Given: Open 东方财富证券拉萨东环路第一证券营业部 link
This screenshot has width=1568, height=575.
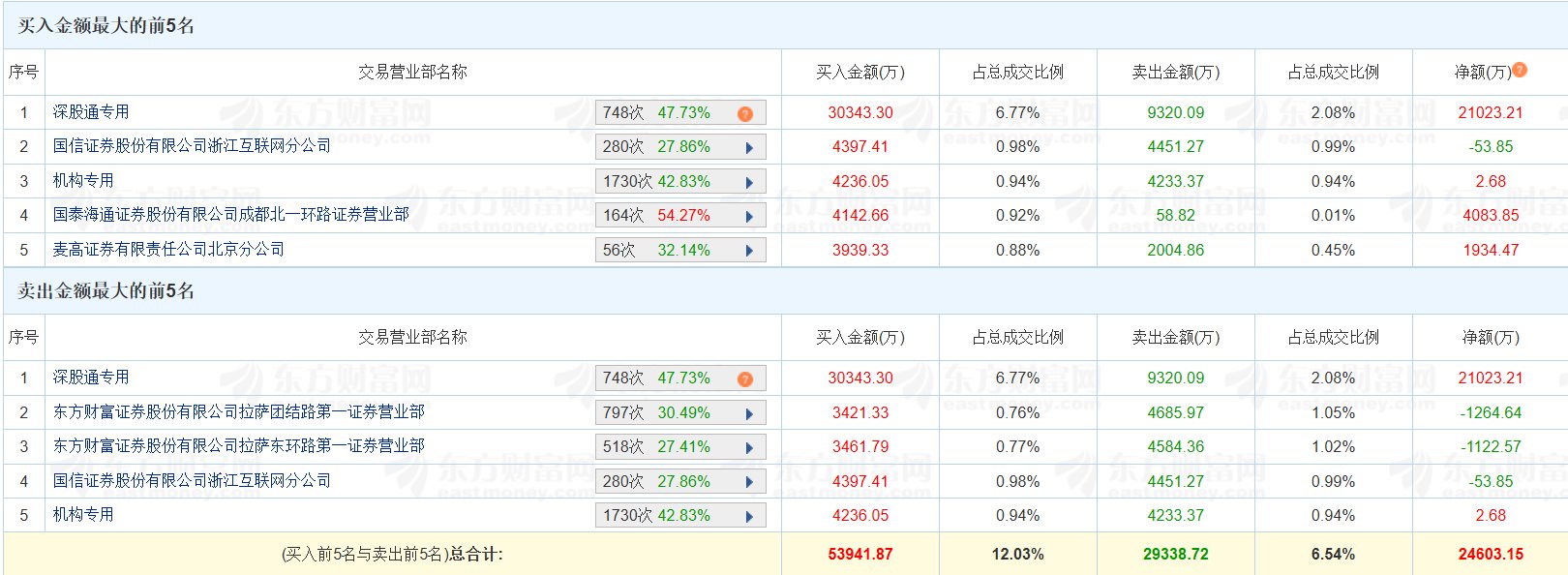Looking at the screenshot, I should [x=238, y=446].
